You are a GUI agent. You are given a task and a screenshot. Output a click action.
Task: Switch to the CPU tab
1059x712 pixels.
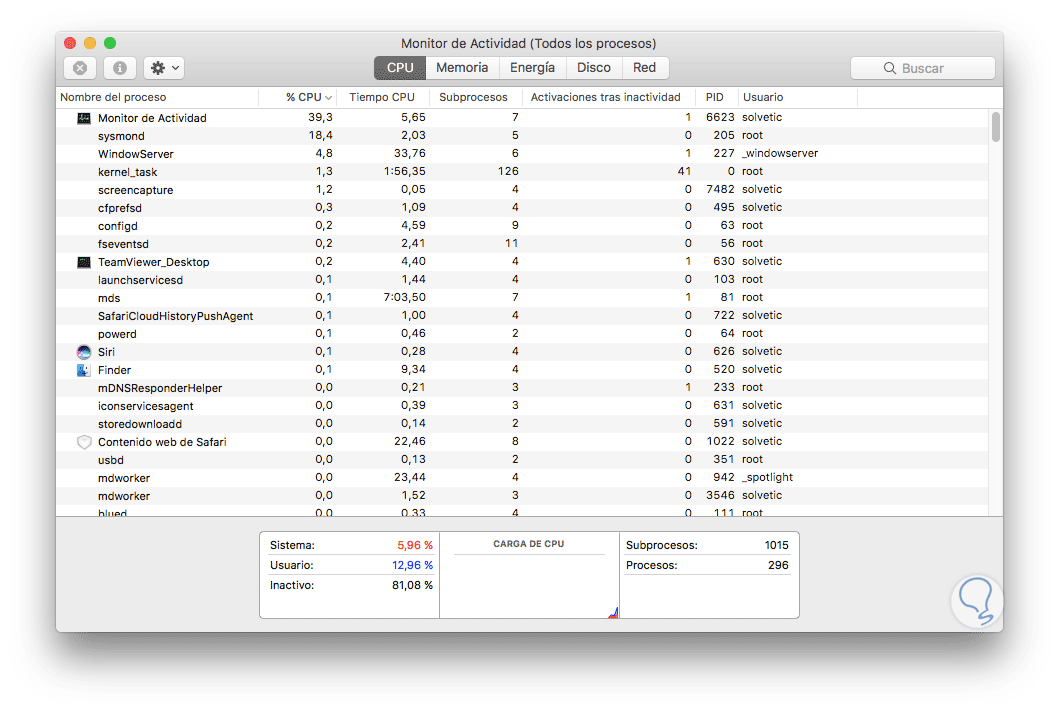click(x=400, y=68)
